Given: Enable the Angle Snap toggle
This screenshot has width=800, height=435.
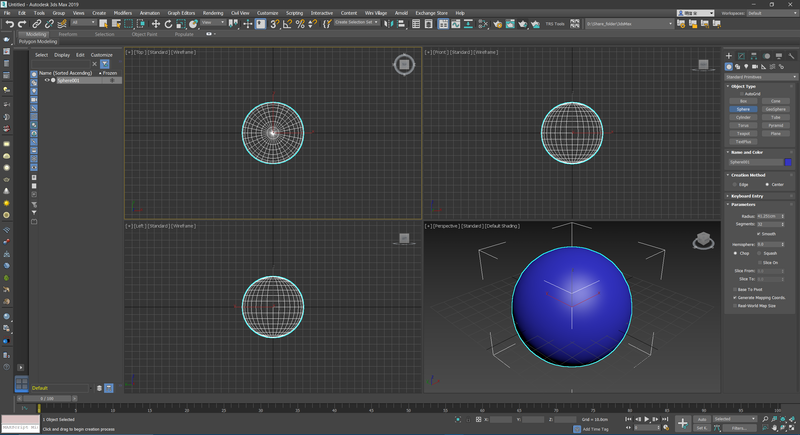Looking at the screenshot, I should 287,23.
